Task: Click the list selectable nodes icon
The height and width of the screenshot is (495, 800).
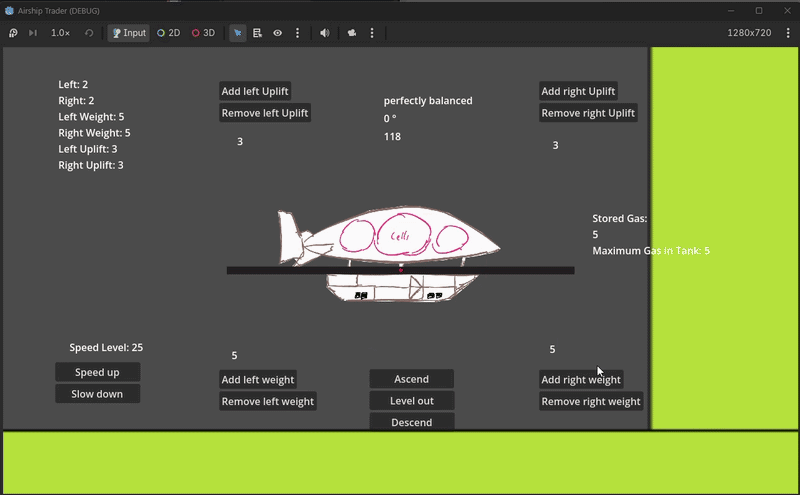Action: point(257,33)
